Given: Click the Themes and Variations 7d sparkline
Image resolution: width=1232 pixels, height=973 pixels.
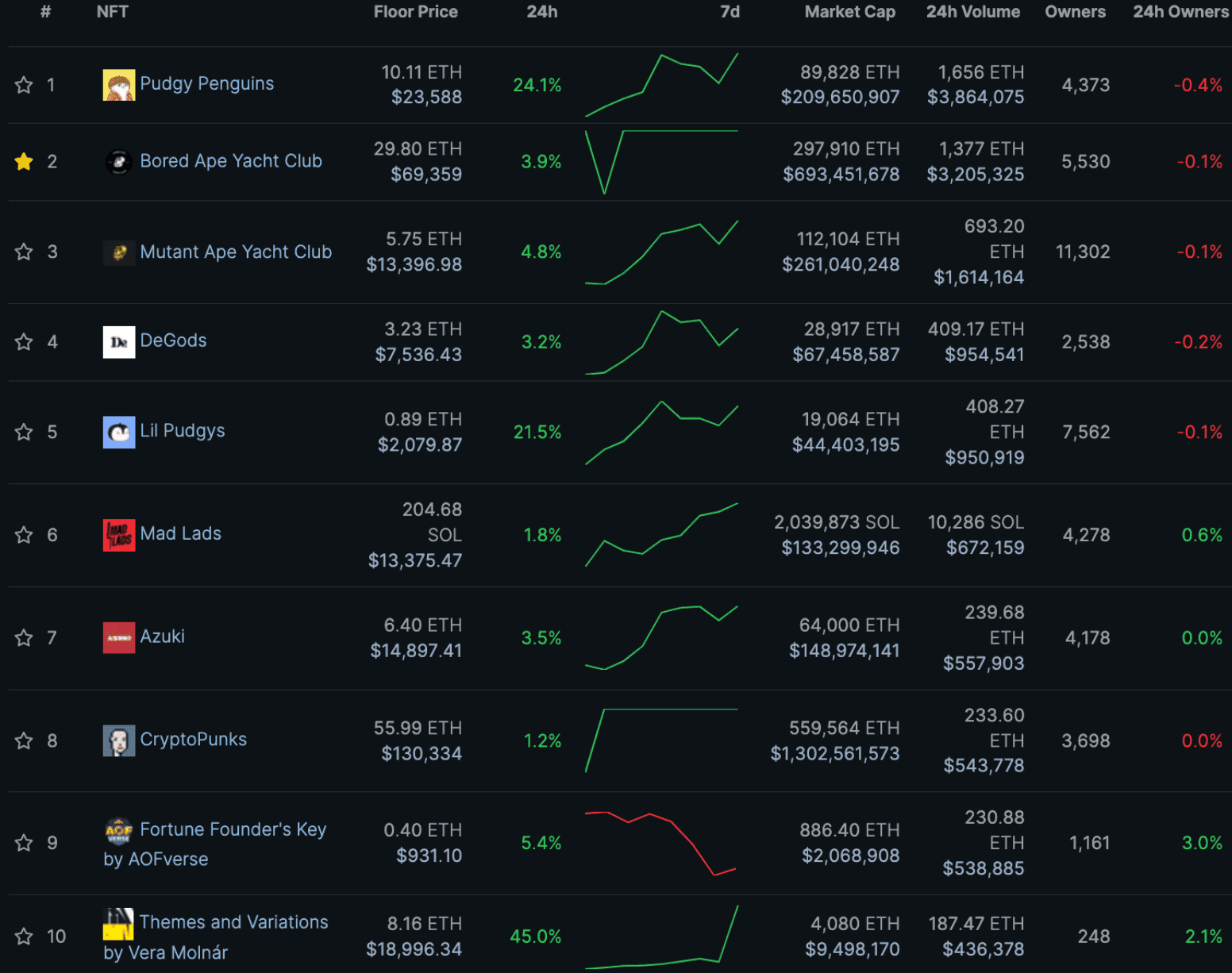Looking at the screenshot, I should click(x=661, y=936).
